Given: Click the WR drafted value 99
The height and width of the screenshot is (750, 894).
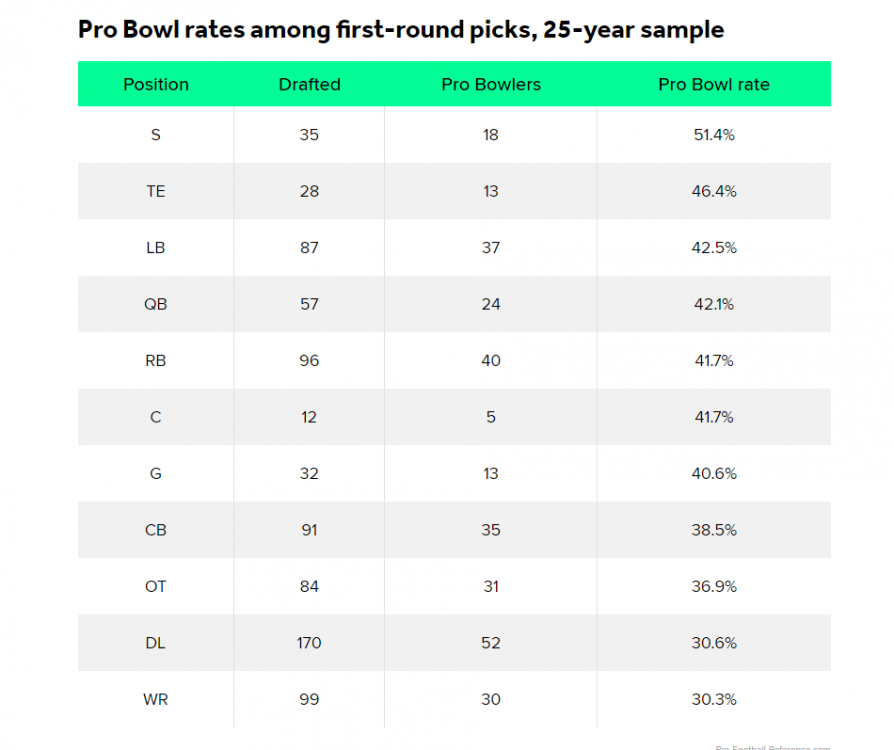Looking at the screenshot, I should 309,699.
